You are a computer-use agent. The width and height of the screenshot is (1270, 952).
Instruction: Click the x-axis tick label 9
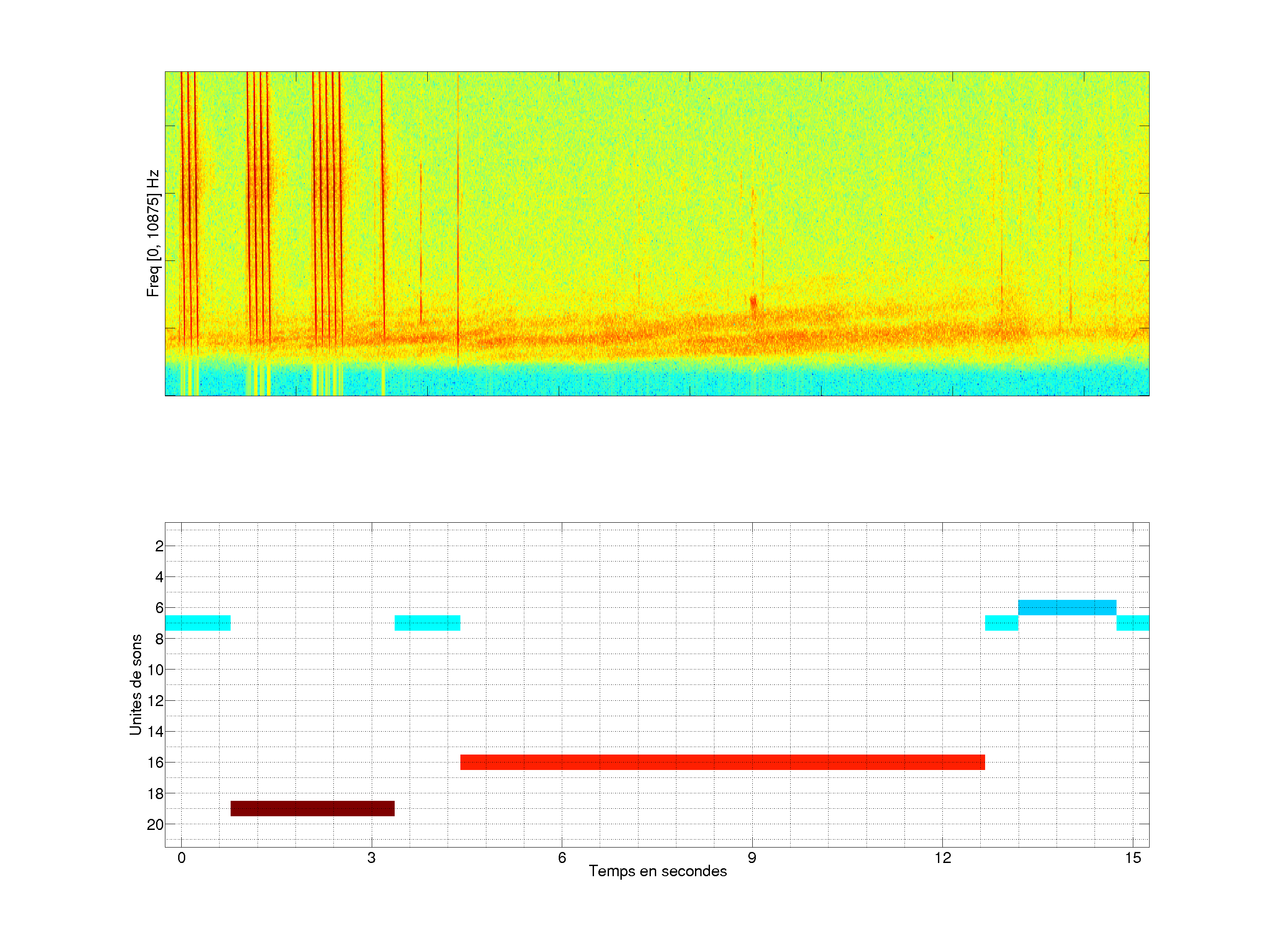pyautogui.click(x=752, y=858)
